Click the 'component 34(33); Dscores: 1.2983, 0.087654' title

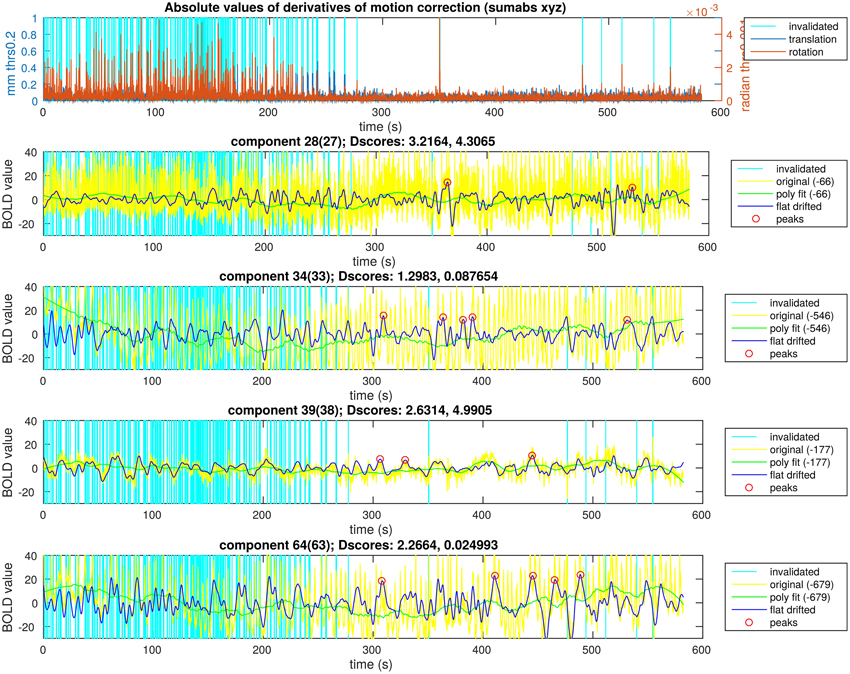(358, 276)
